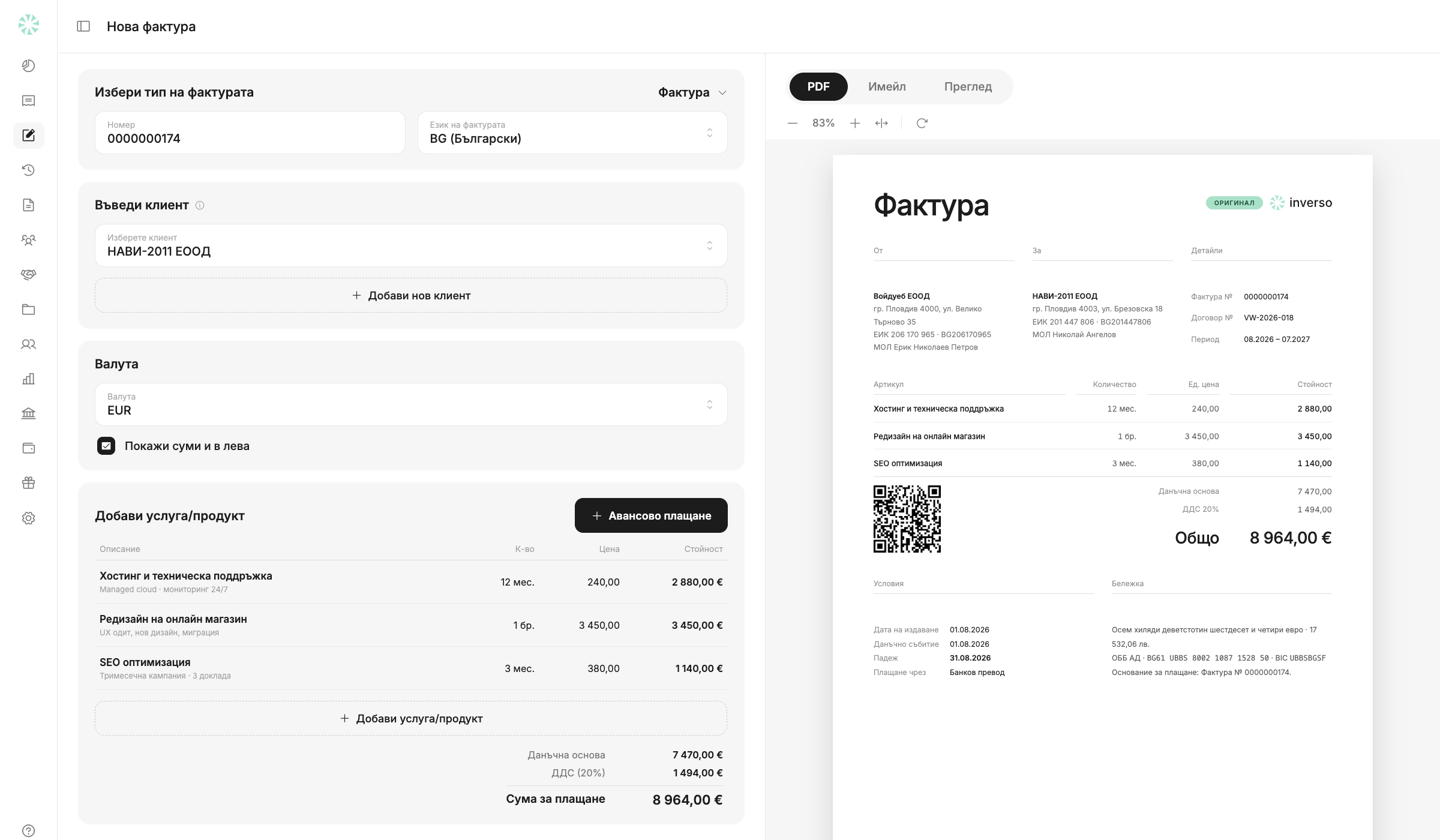This screenshot has height=840, width=1440.
Task: Open the documents page sidebar icon
Action: [28, 205]
